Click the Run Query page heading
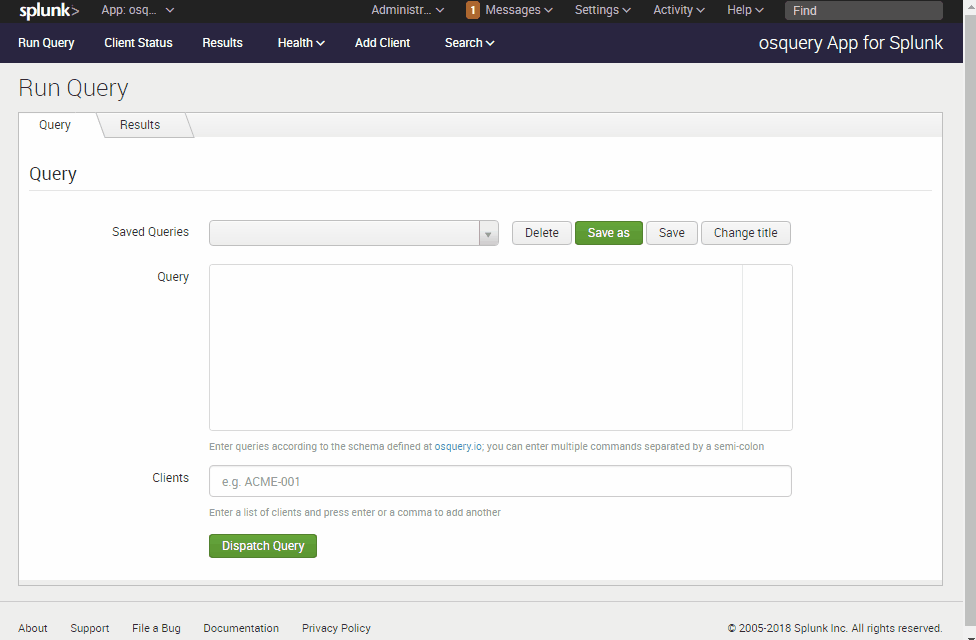 point(73,88)
